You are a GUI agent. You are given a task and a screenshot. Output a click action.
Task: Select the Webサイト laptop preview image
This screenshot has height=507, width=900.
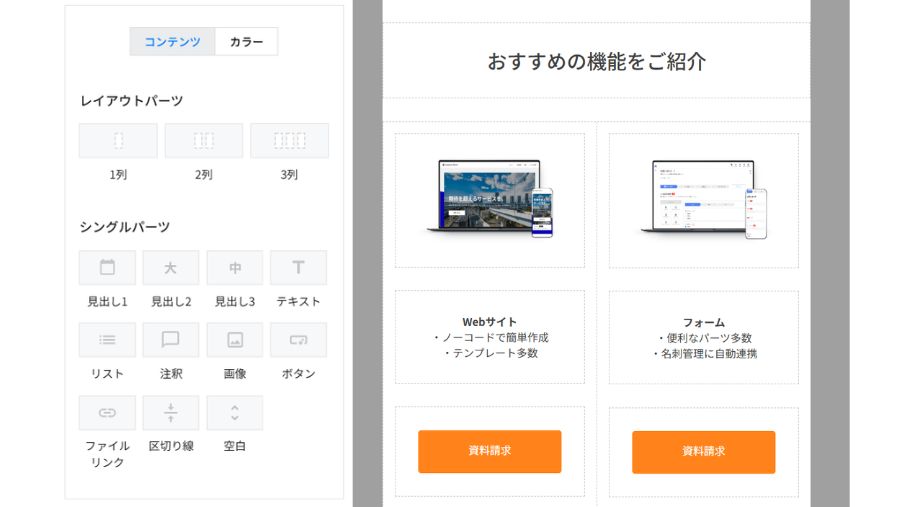(490, 198)
